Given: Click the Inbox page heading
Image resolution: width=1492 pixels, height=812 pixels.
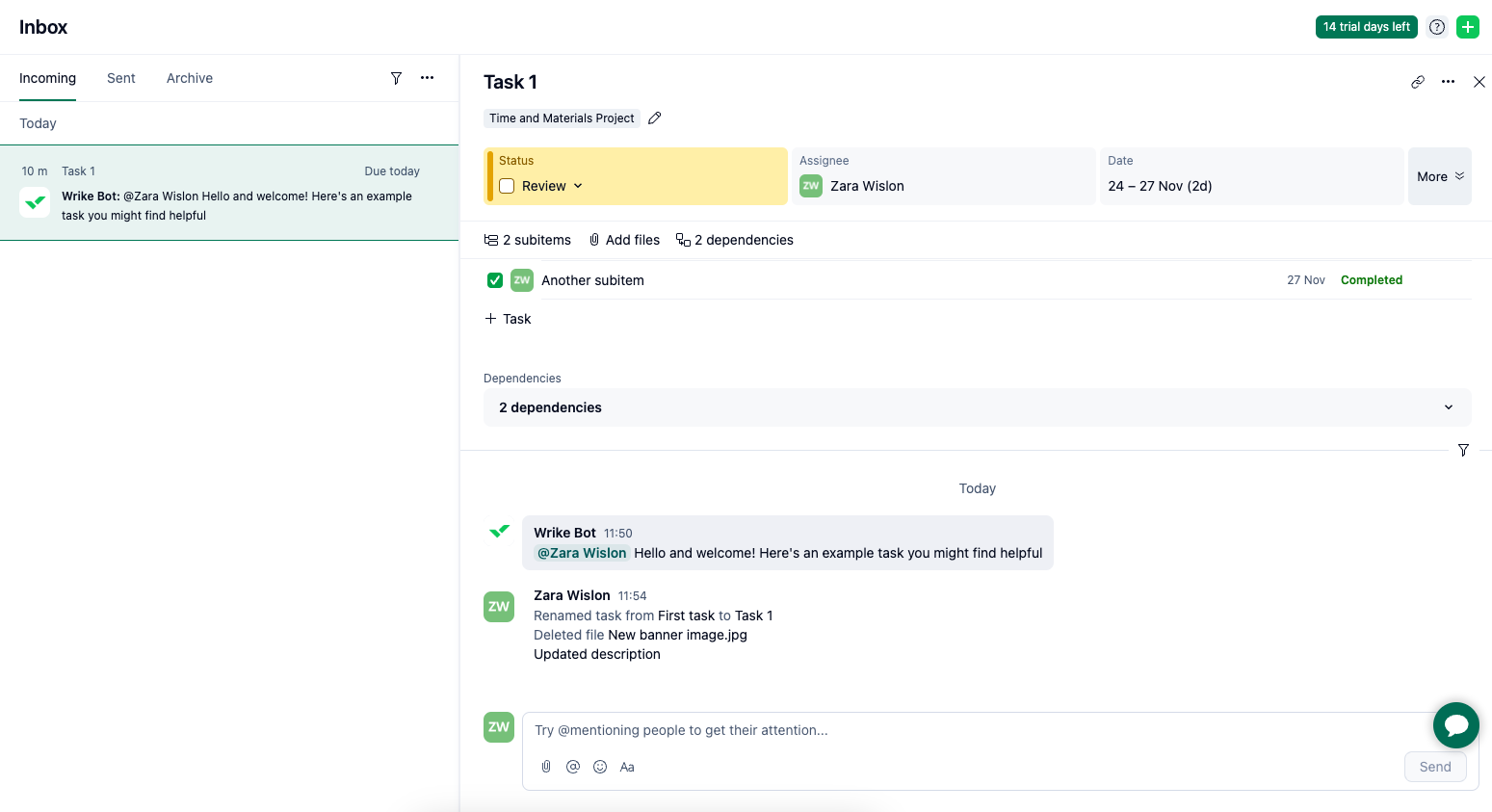Looking at the screenshot, I should coord(43,27).
